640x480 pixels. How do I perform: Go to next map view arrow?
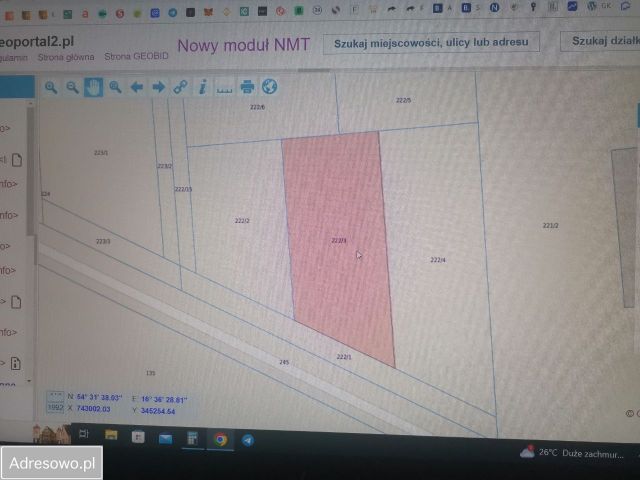(158, 87)
